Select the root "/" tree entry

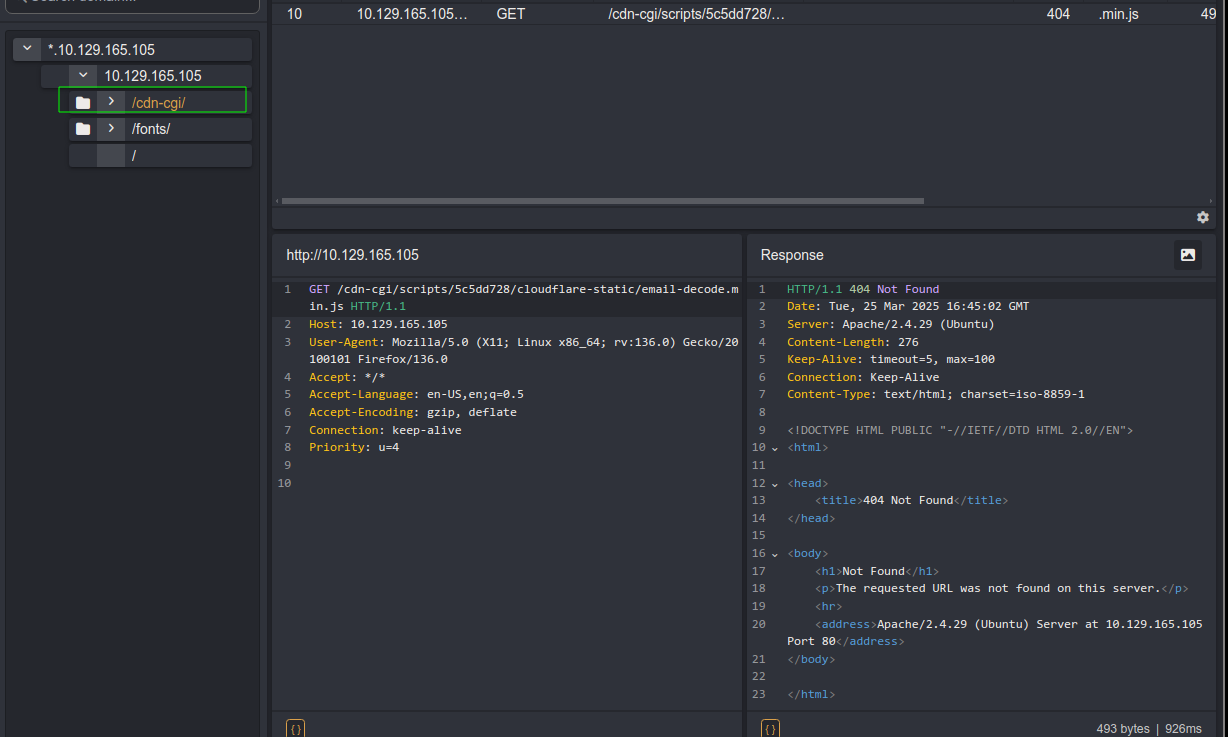[x=134, y=155]
